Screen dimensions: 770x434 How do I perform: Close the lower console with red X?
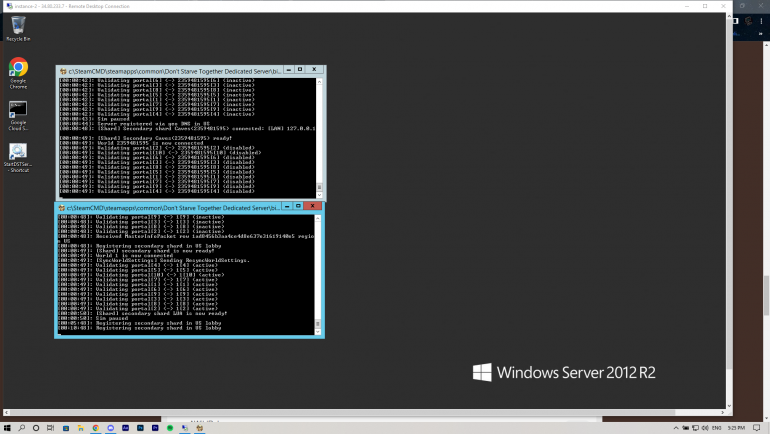312,206
